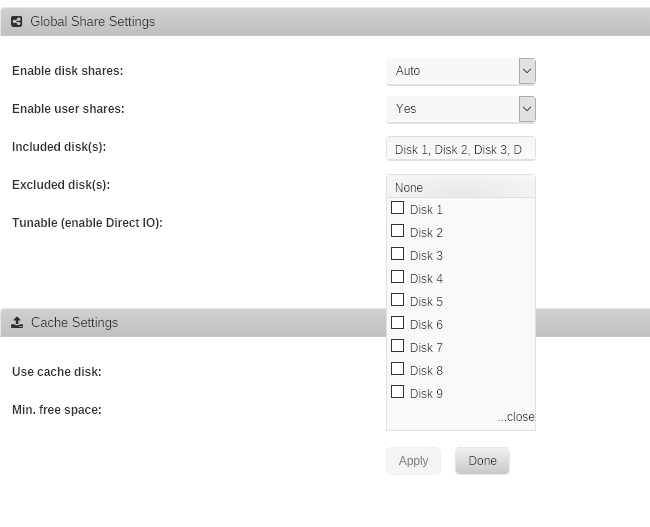Screen dimensions: 650x527
Task: Check the Disk 1 checkbox
Action: pos(398,208)
